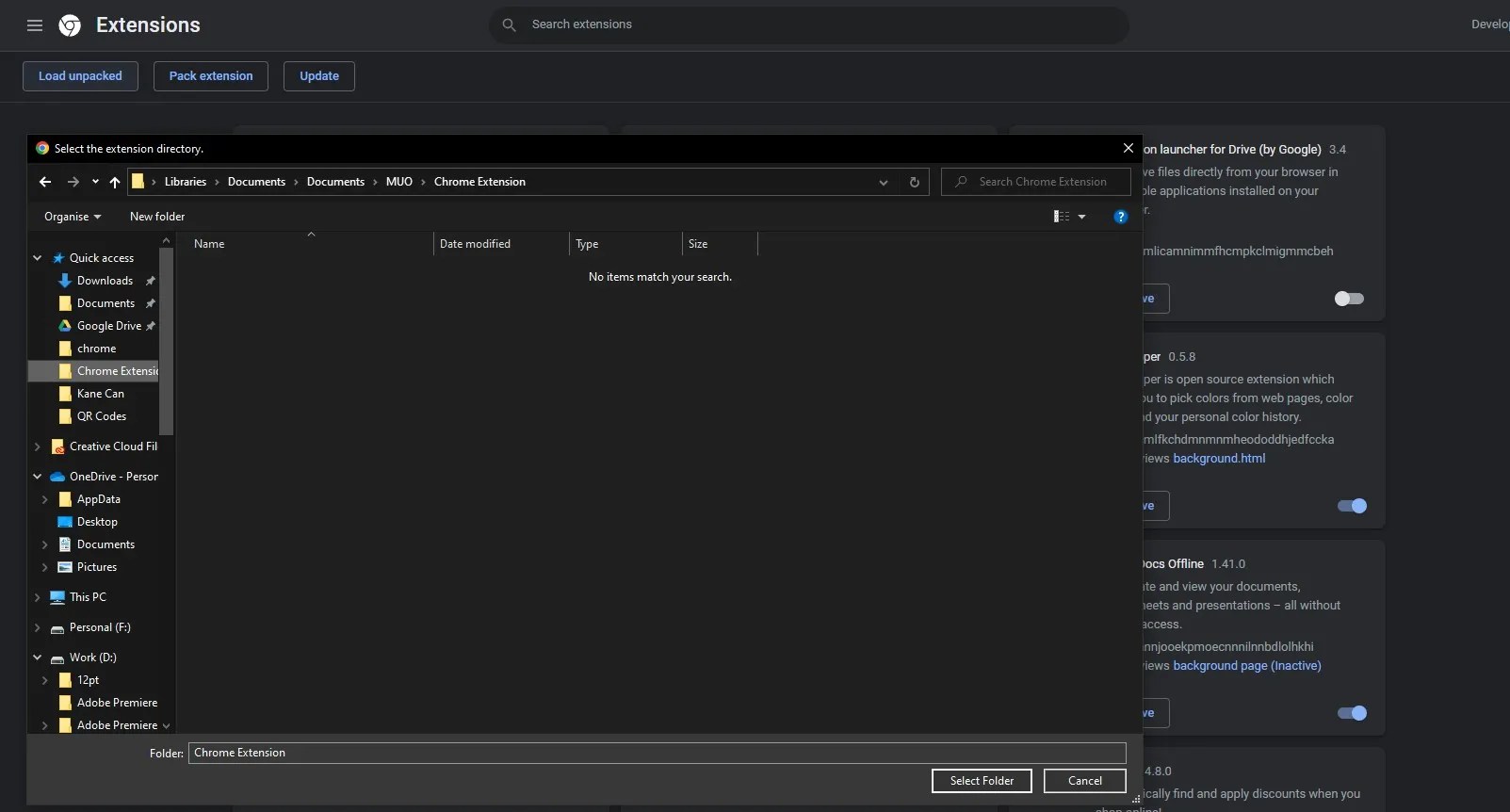Sort by Date modified column
Image resolution: width=1510 pixels, height=812 pixels.
[x=501, y=244]
